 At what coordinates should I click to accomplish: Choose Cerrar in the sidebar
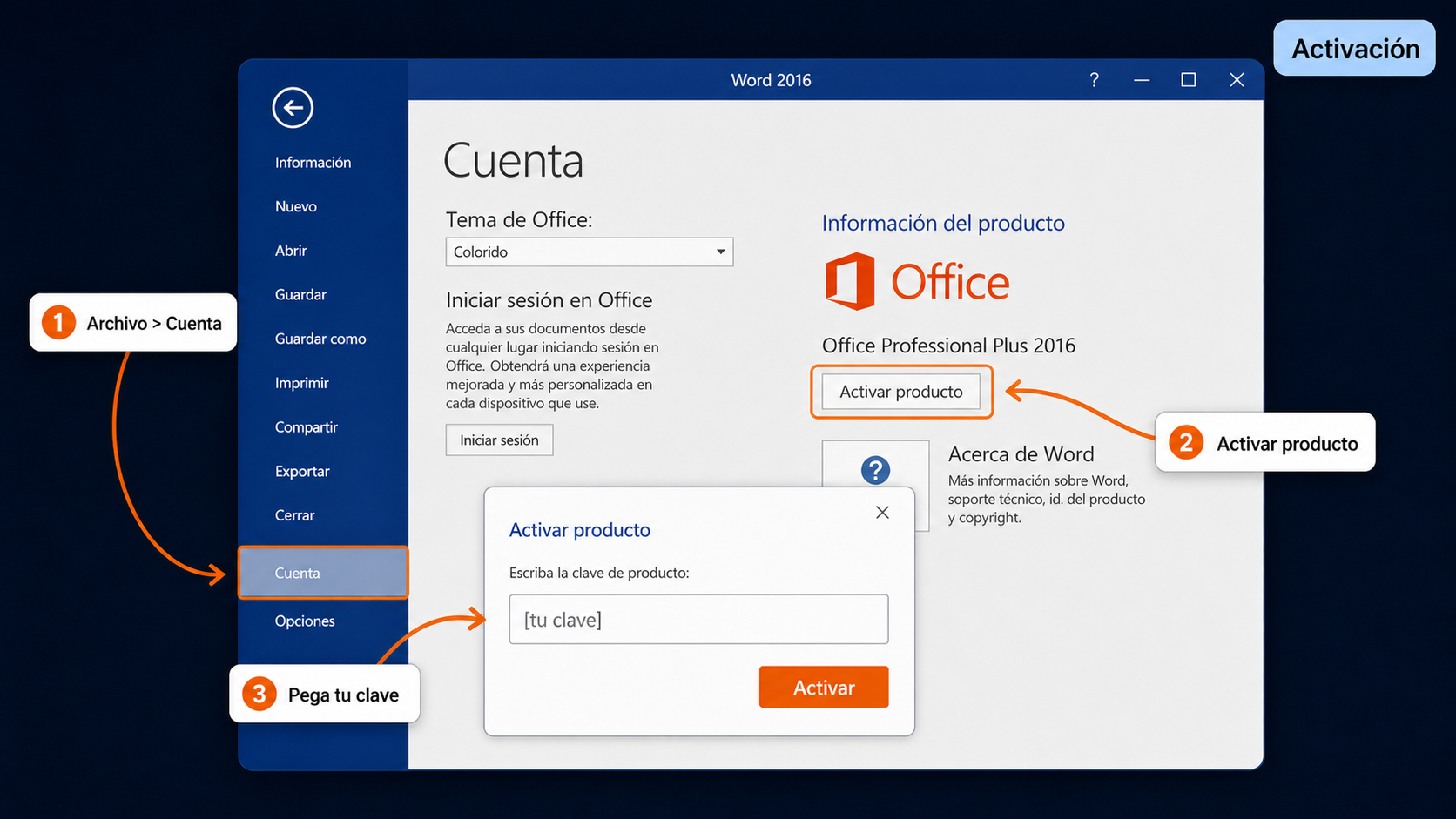(x=294, y=515)
